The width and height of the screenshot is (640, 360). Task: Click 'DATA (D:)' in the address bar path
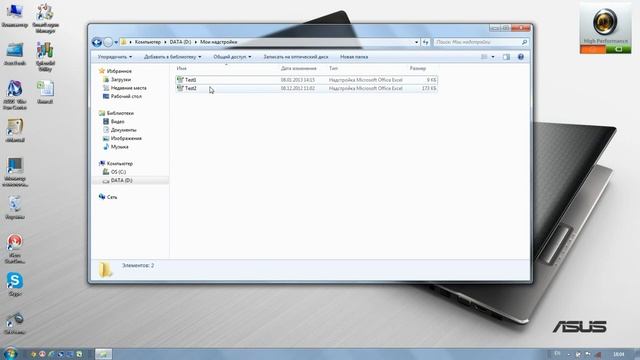(180, 42)
